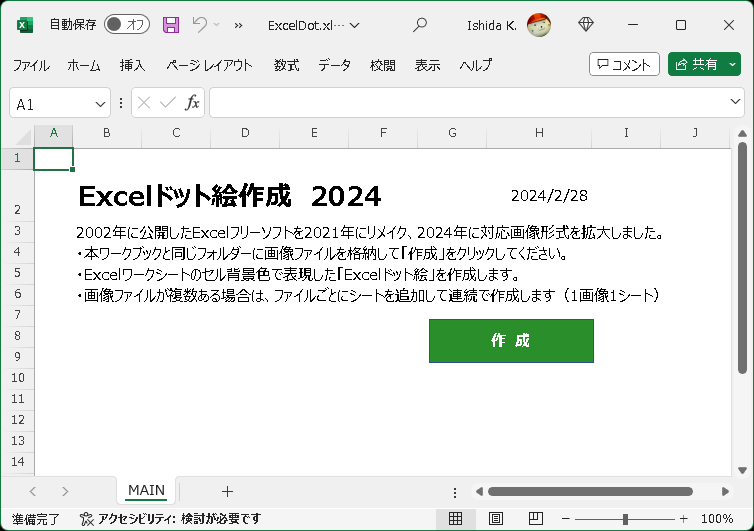Go to the データ tab

click(334, 65)
